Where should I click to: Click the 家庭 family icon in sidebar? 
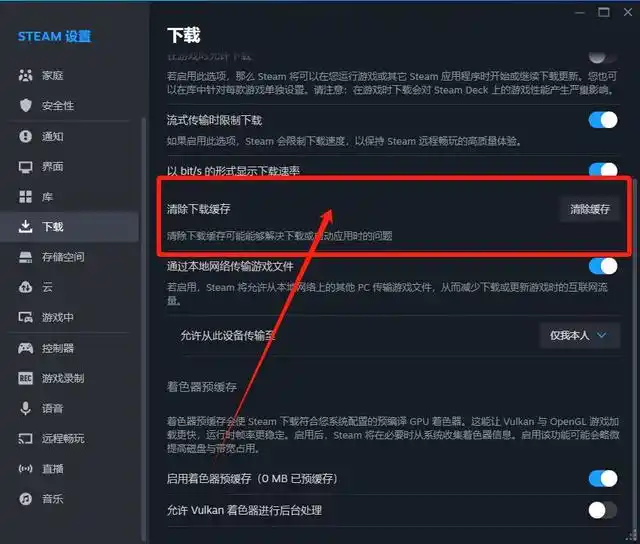tap(25, 75)
